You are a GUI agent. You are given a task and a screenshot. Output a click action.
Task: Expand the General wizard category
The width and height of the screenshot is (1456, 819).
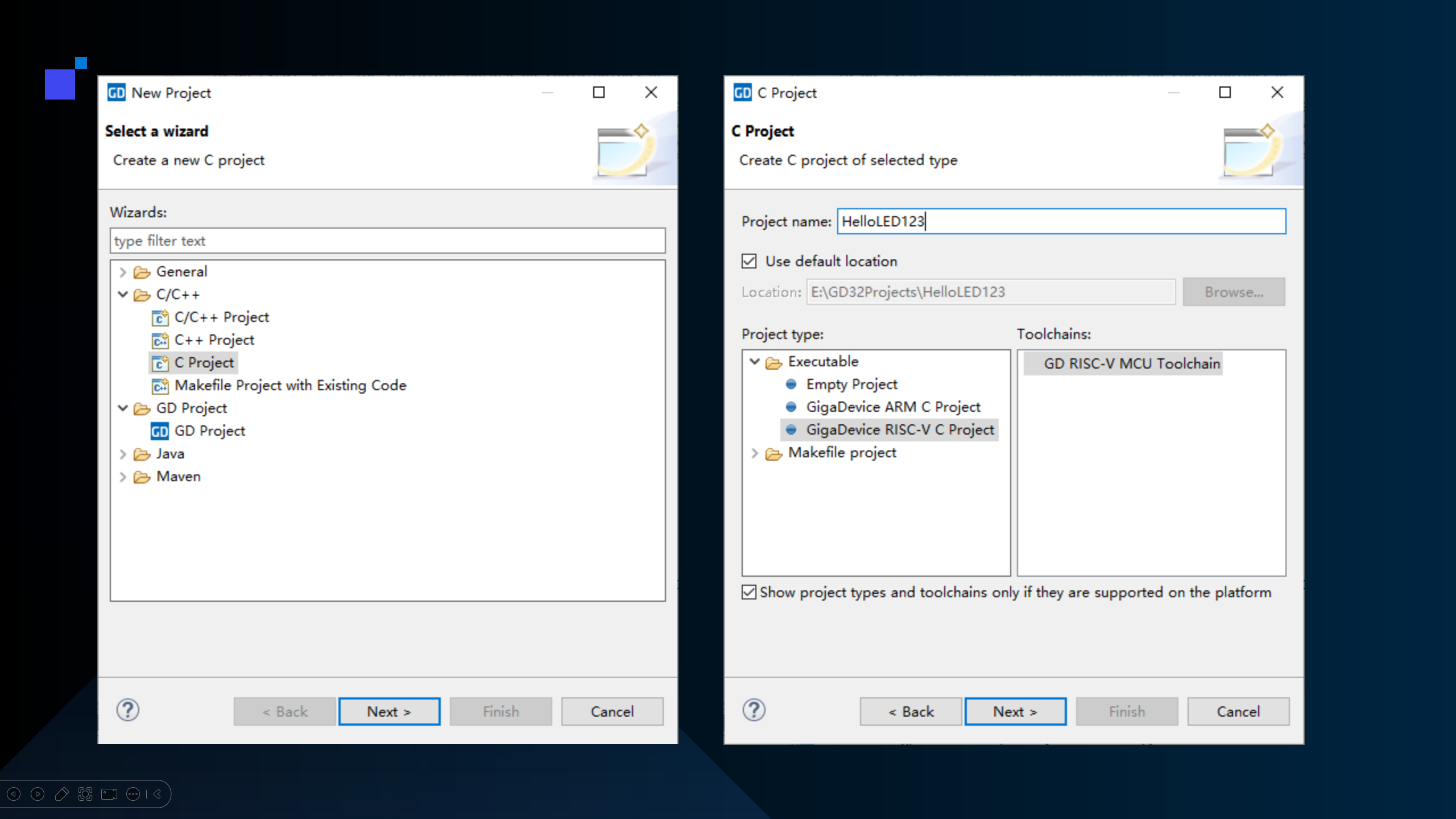(x=122, y=272)
